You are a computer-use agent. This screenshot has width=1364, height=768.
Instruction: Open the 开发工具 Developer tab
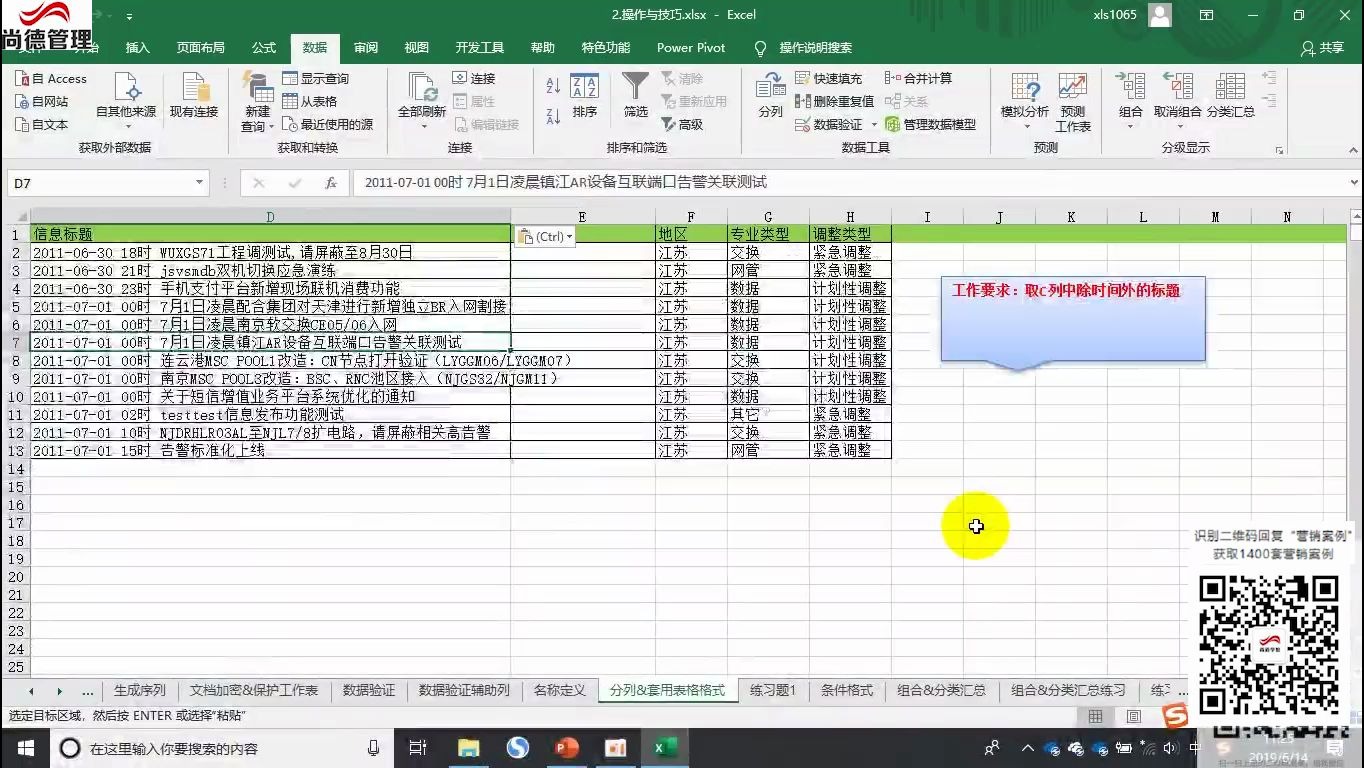(480, 48)
